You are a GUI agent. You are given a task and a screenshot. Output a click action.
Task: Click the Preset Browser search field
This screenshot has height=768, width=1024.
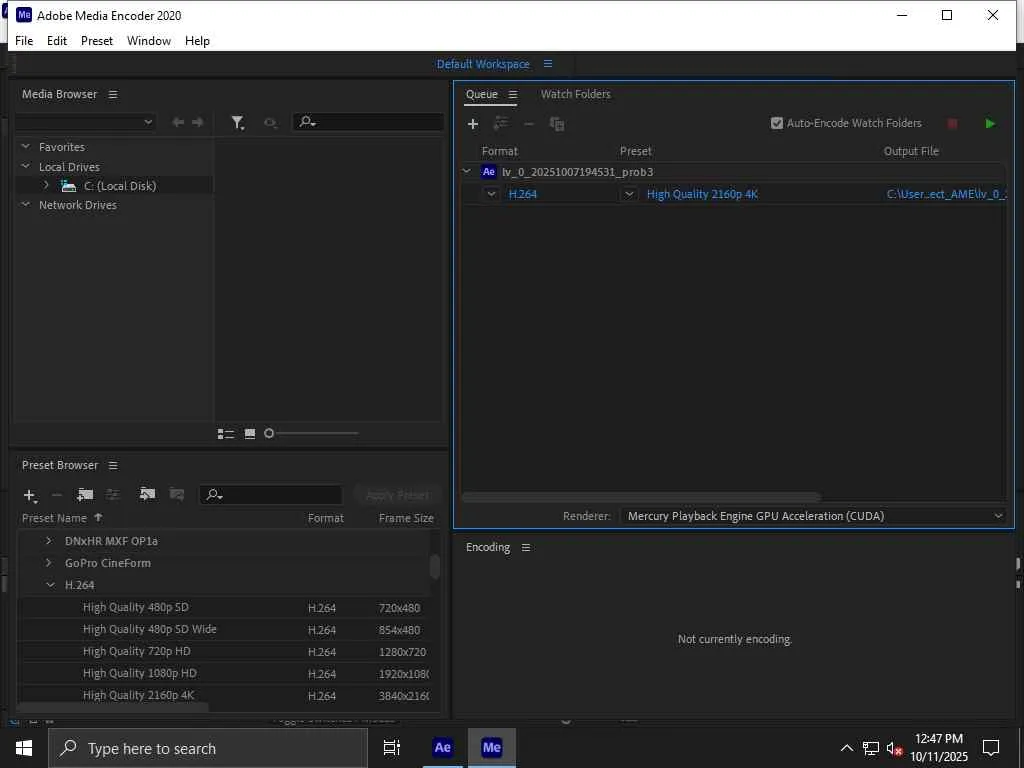coord(270,495)
